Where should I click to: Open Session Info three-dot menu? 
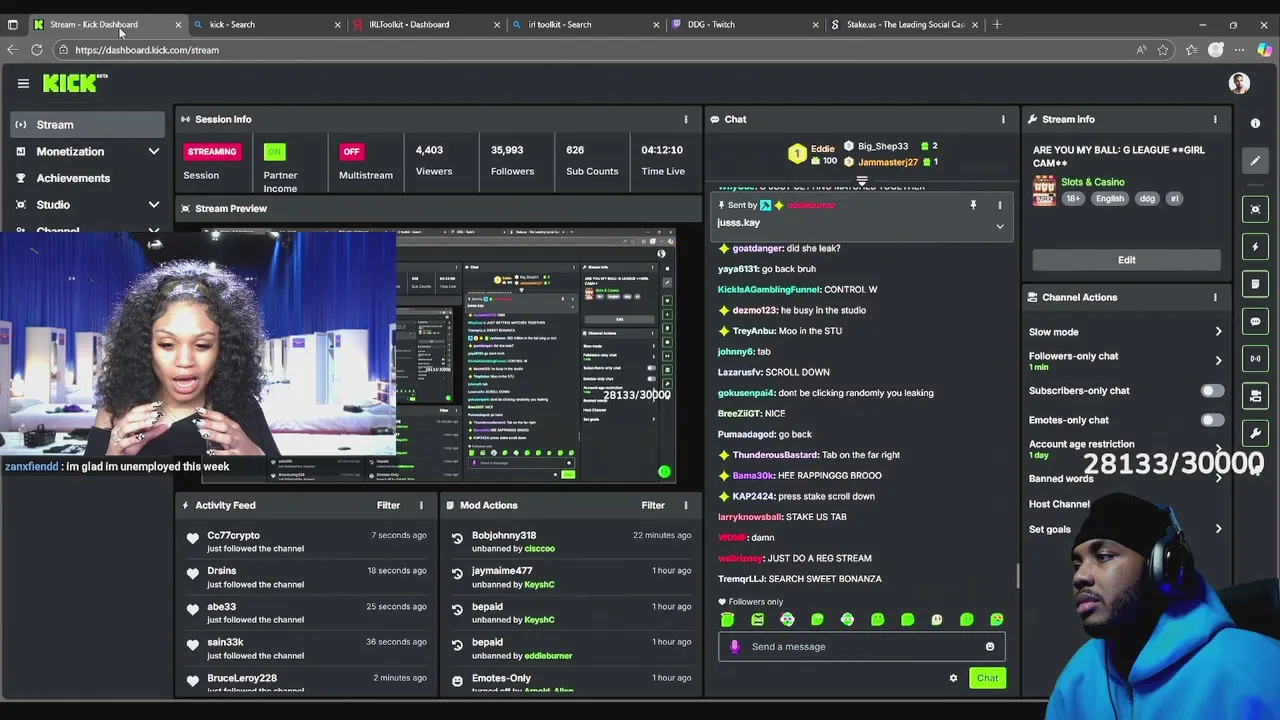point(685,119)
